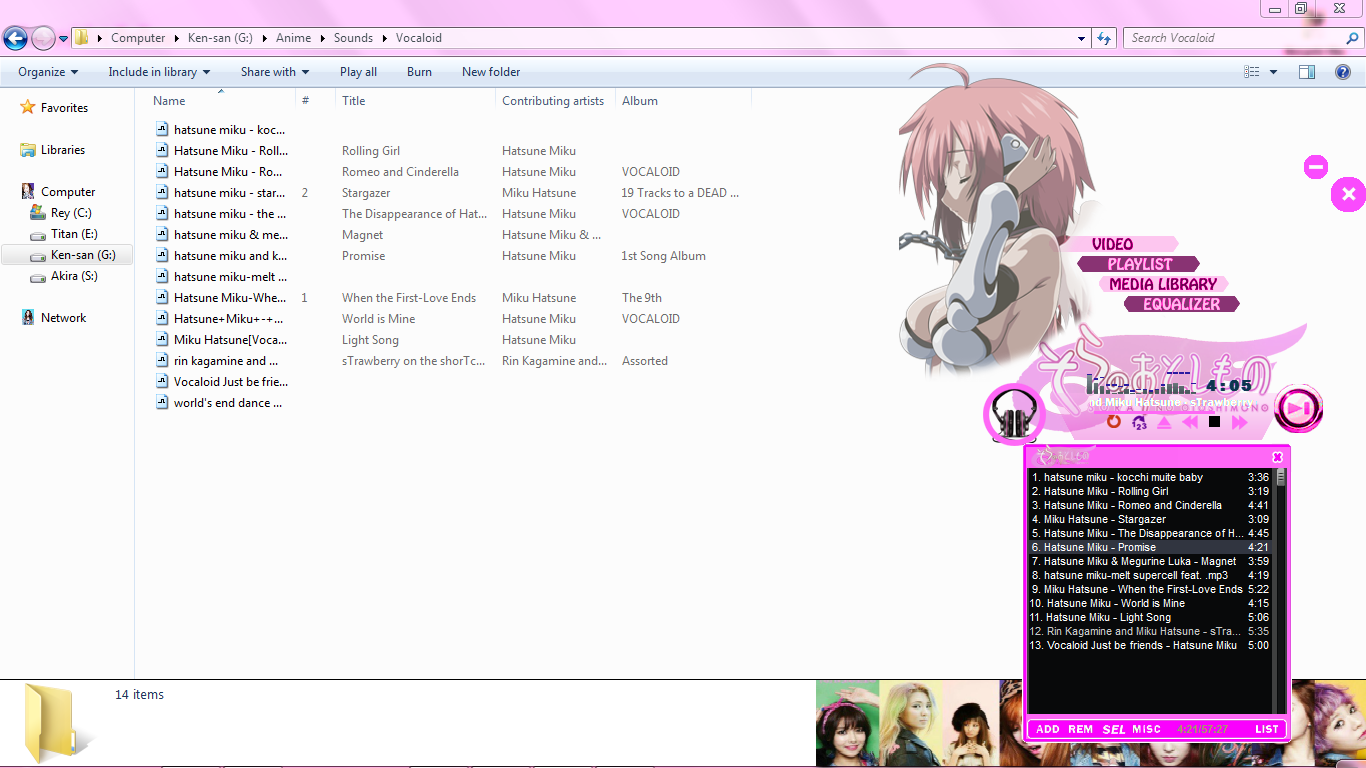Click the Explorer Back arrow button
Viewport: 1366px width, 768px height.
15,38
